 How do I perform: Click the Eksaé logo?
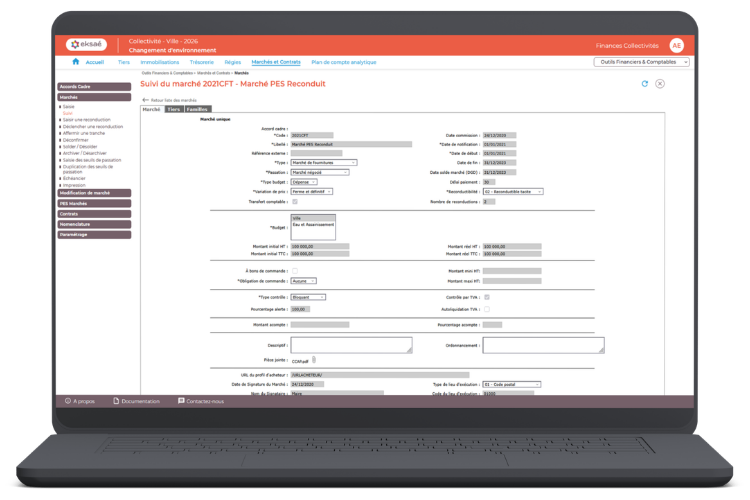point(87,45)
